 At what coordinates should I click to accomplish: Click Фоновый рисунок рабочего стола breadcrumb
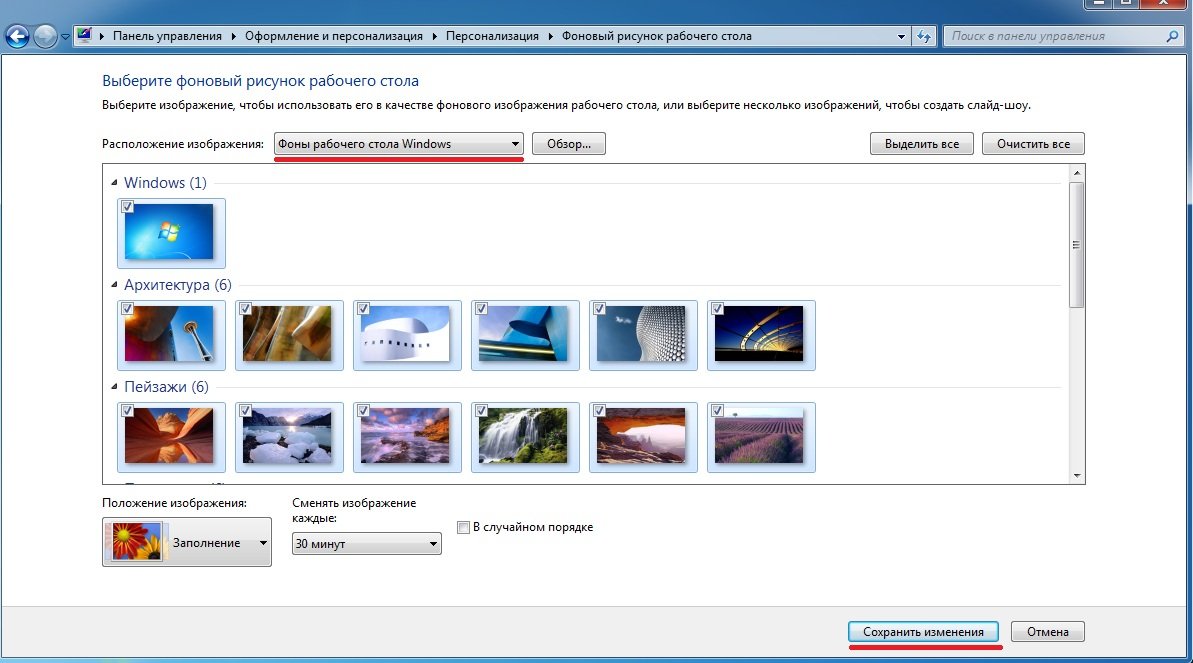click(x=657, y=36)
